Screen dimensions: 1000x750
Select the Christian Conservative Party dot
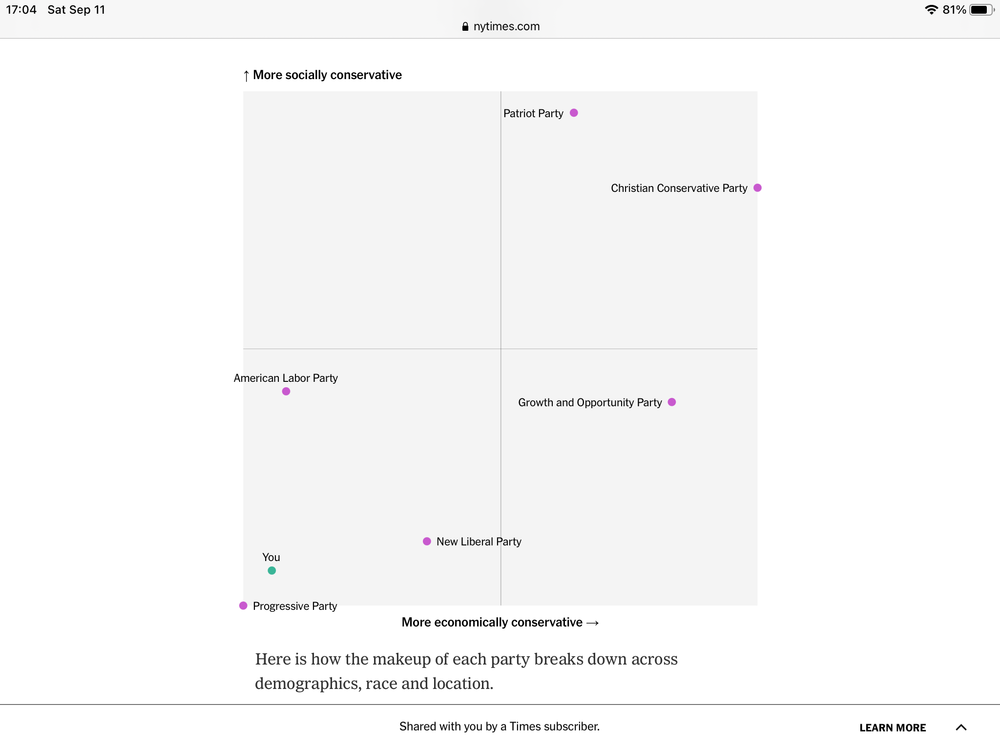tap(758, 188)
